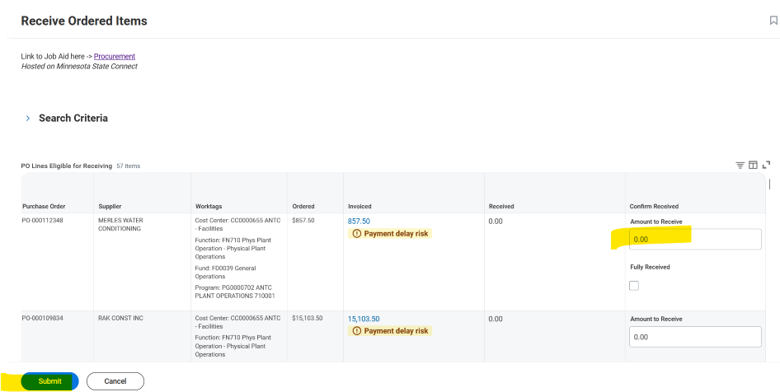Expand the Search Criteria section
Image resolution: width=780 pixels, height=392 pixels.
tap(28, 118)
